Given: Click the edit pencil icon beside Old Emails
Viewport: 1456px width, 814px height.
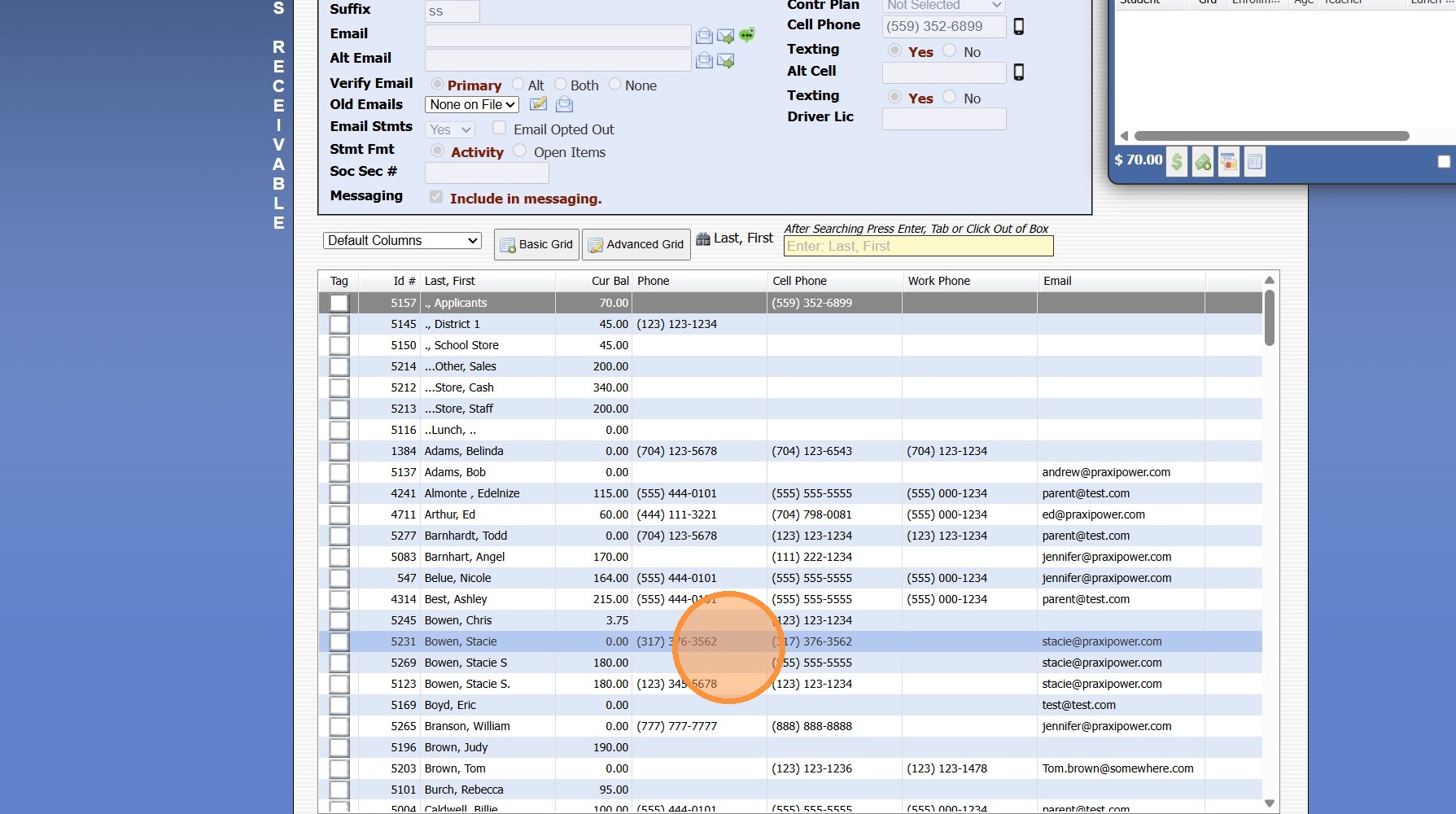Looking at the screenshot, I should click(x=538, y=104).
